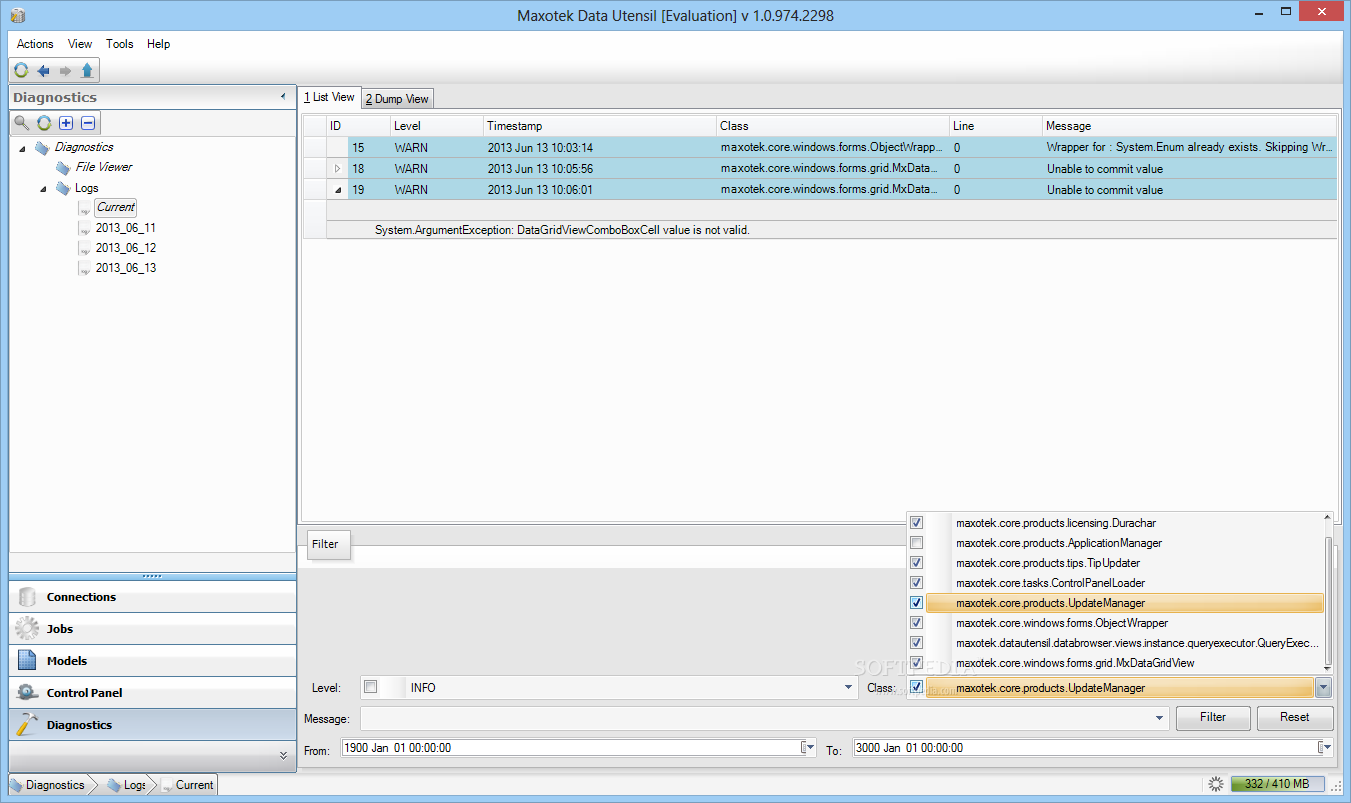Uncheck the highlighted UpdateManager checkbox in the list

[916, 603]
